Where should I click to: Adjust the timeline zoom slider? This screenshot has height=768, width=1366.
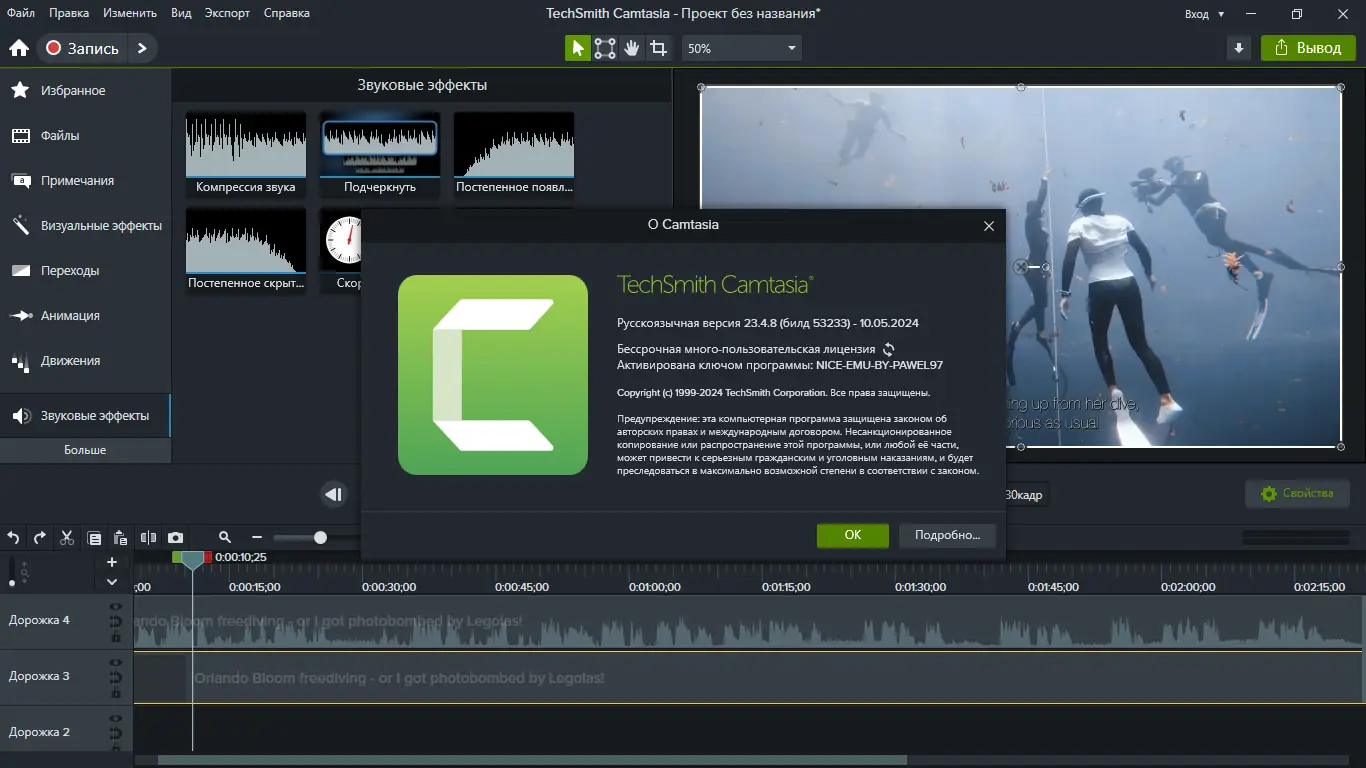[318, 538]
